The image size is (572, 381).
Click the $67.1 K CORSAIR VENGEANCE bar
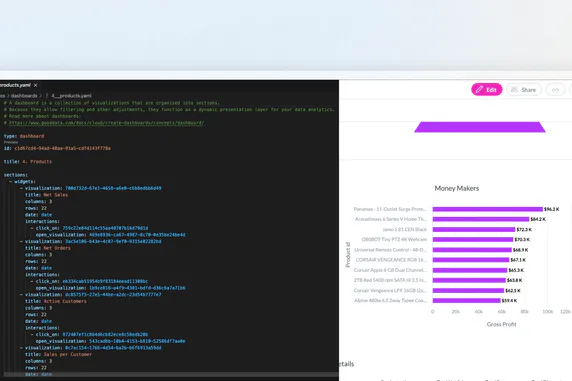click(x=471, y=260)
